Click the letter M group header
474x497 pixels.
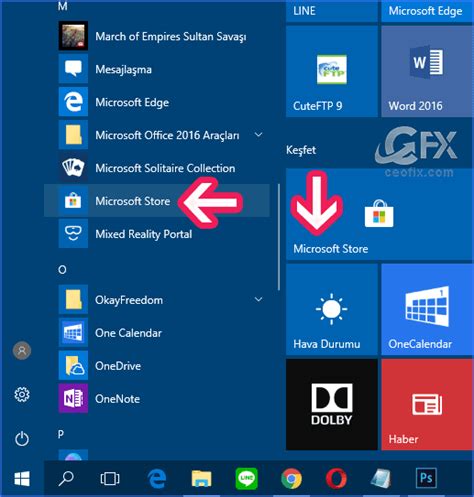pos(63,6)
